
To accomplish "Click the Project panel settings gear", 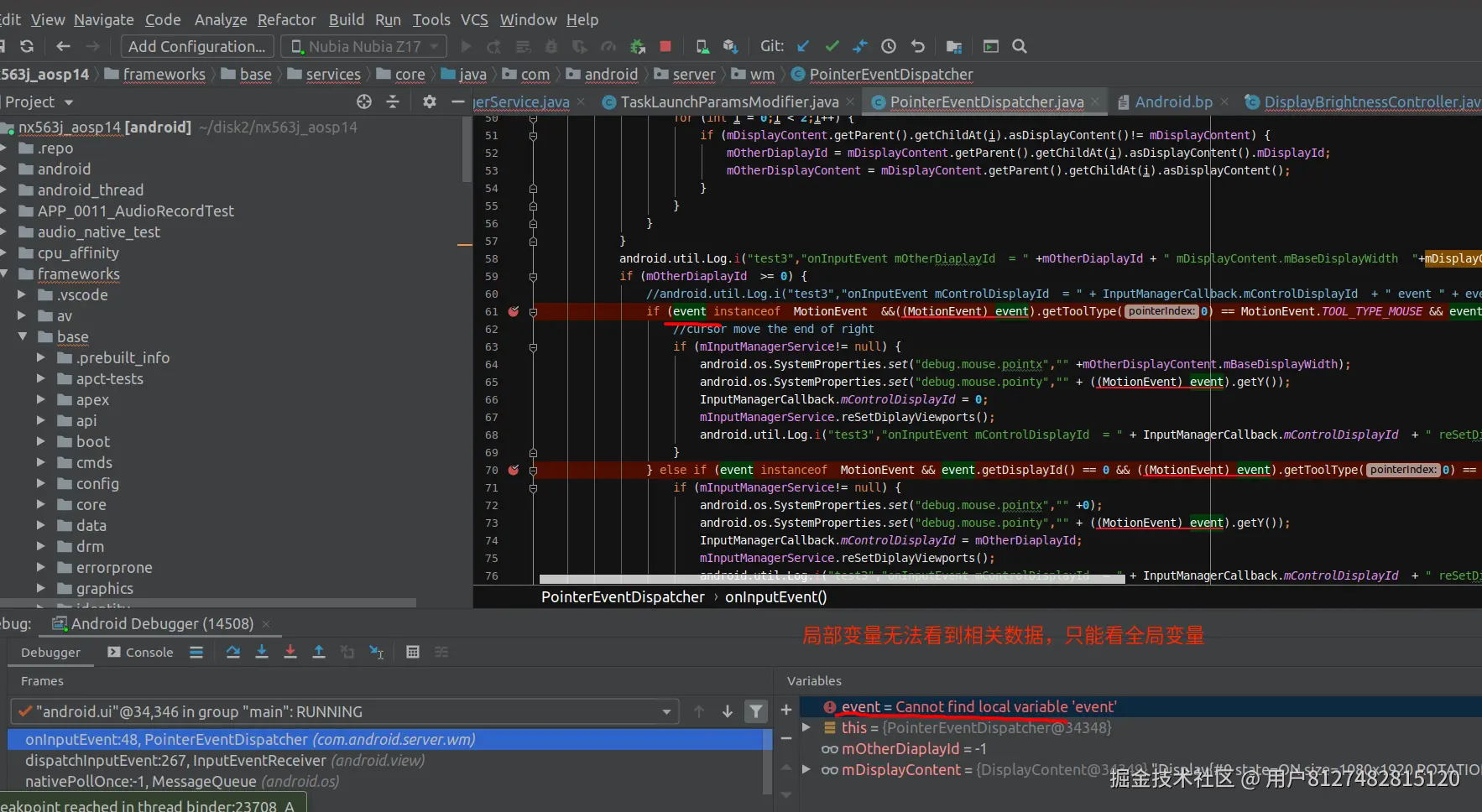I will (430, 101).
